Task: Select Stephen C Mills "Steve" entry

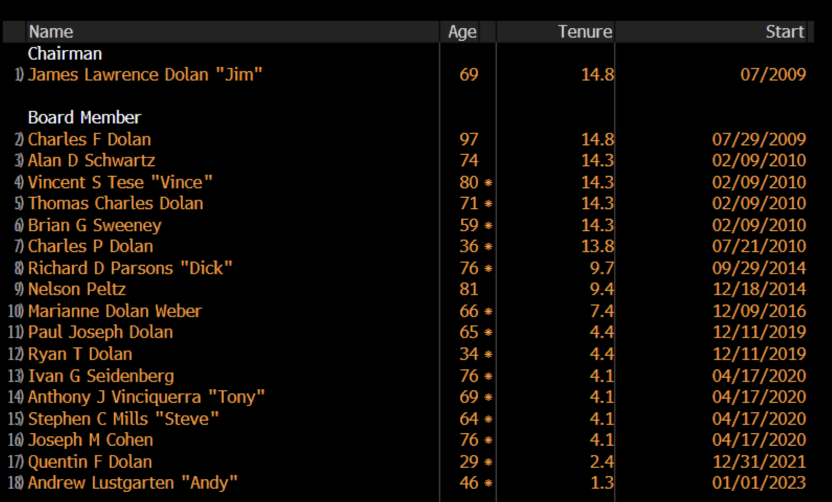Action: click(123, 419)
